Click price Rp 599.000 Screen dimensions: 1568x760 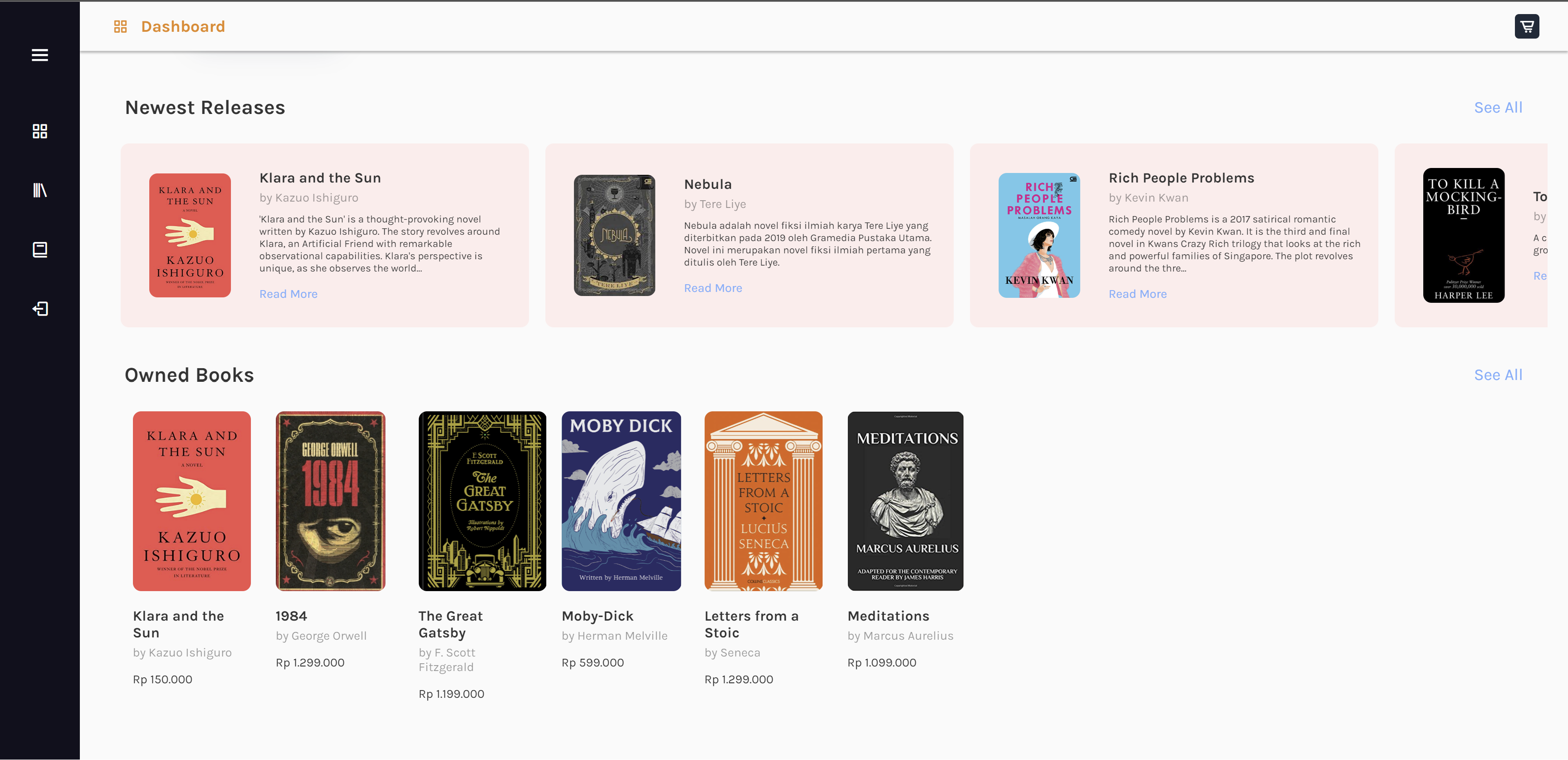pos(592,662)
